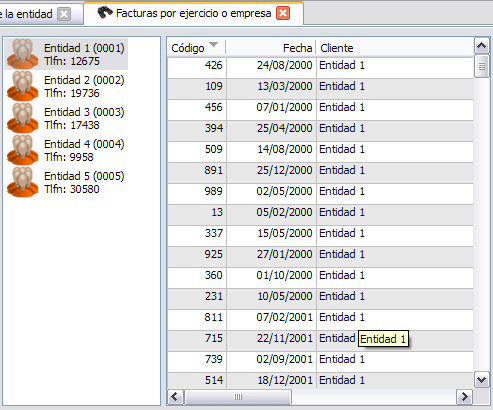Image resolution: width=493 pixels, height=410 pixels.
Task: Select invoice code 337 cell
Action: tap(197, 236)
